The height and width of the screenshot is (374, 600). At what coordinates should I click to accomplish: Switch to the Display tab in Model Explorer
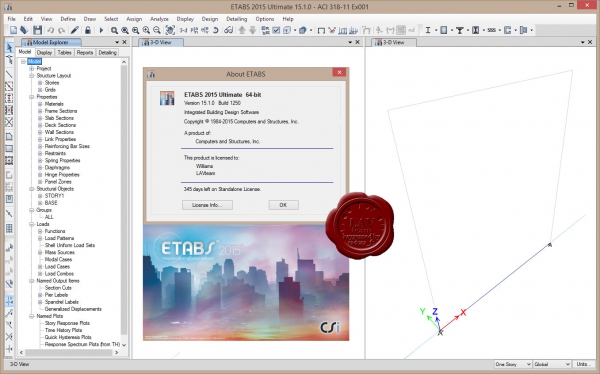coord(44,52)
